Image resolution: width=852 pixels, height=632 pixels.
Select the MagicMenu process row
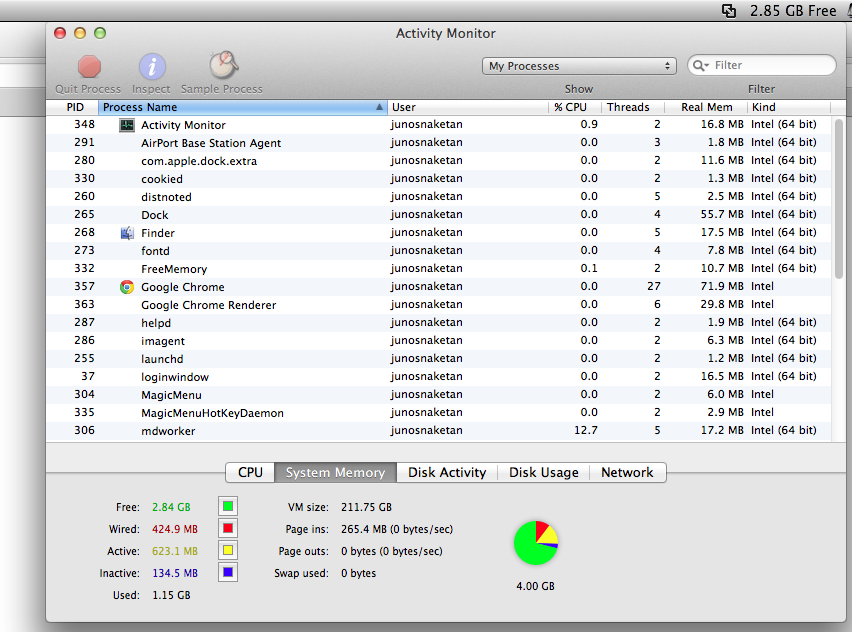pos(438,394)
